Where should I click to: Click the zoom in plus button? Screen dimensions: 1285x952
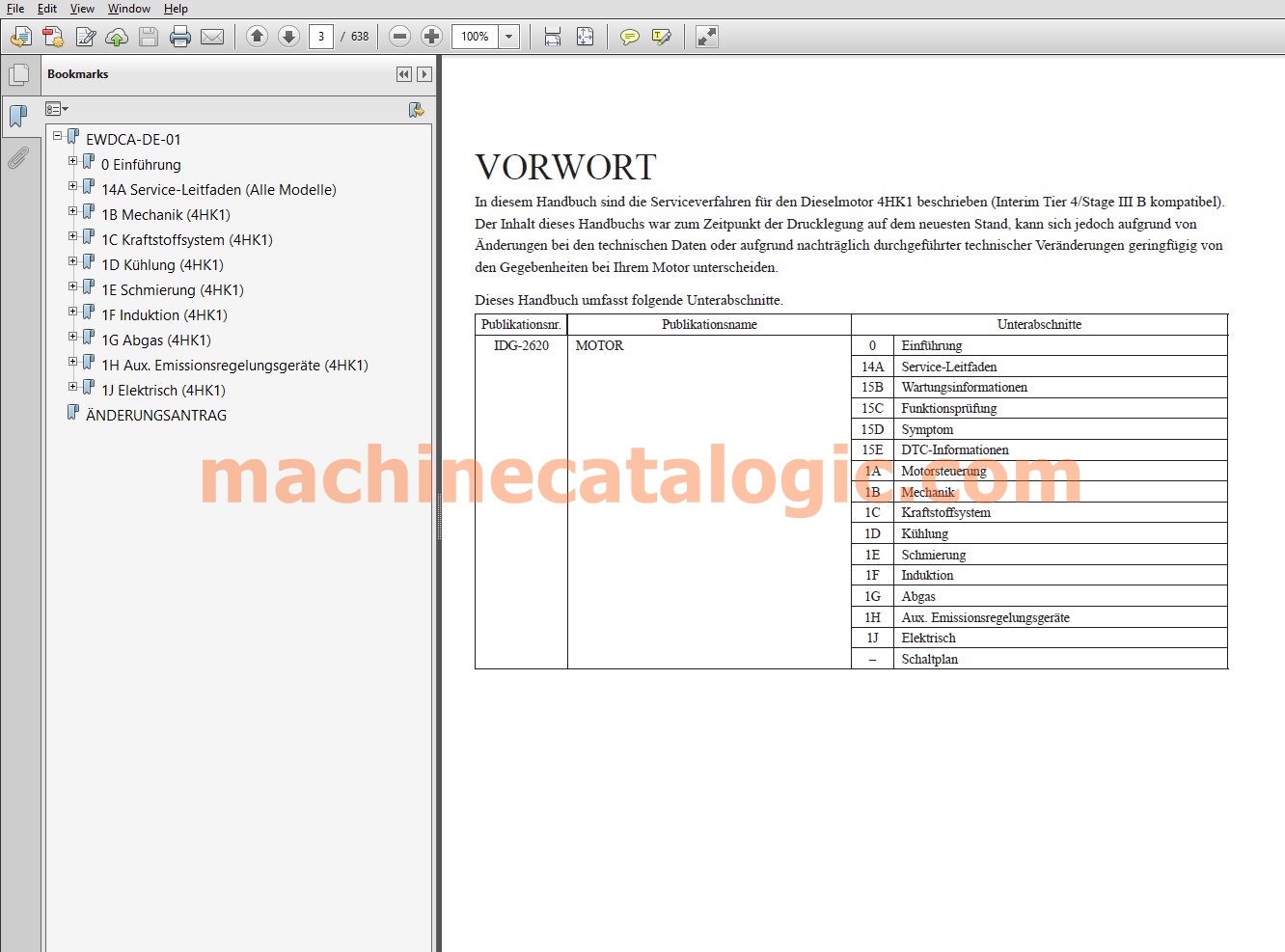(x=432, y=37)
